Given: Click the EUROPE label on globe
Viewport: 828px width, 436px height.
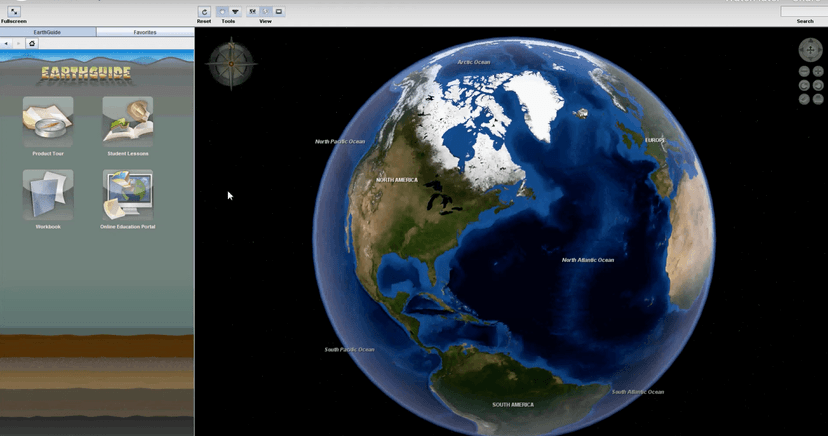Looking at the screenshot, I should (655, 140).
